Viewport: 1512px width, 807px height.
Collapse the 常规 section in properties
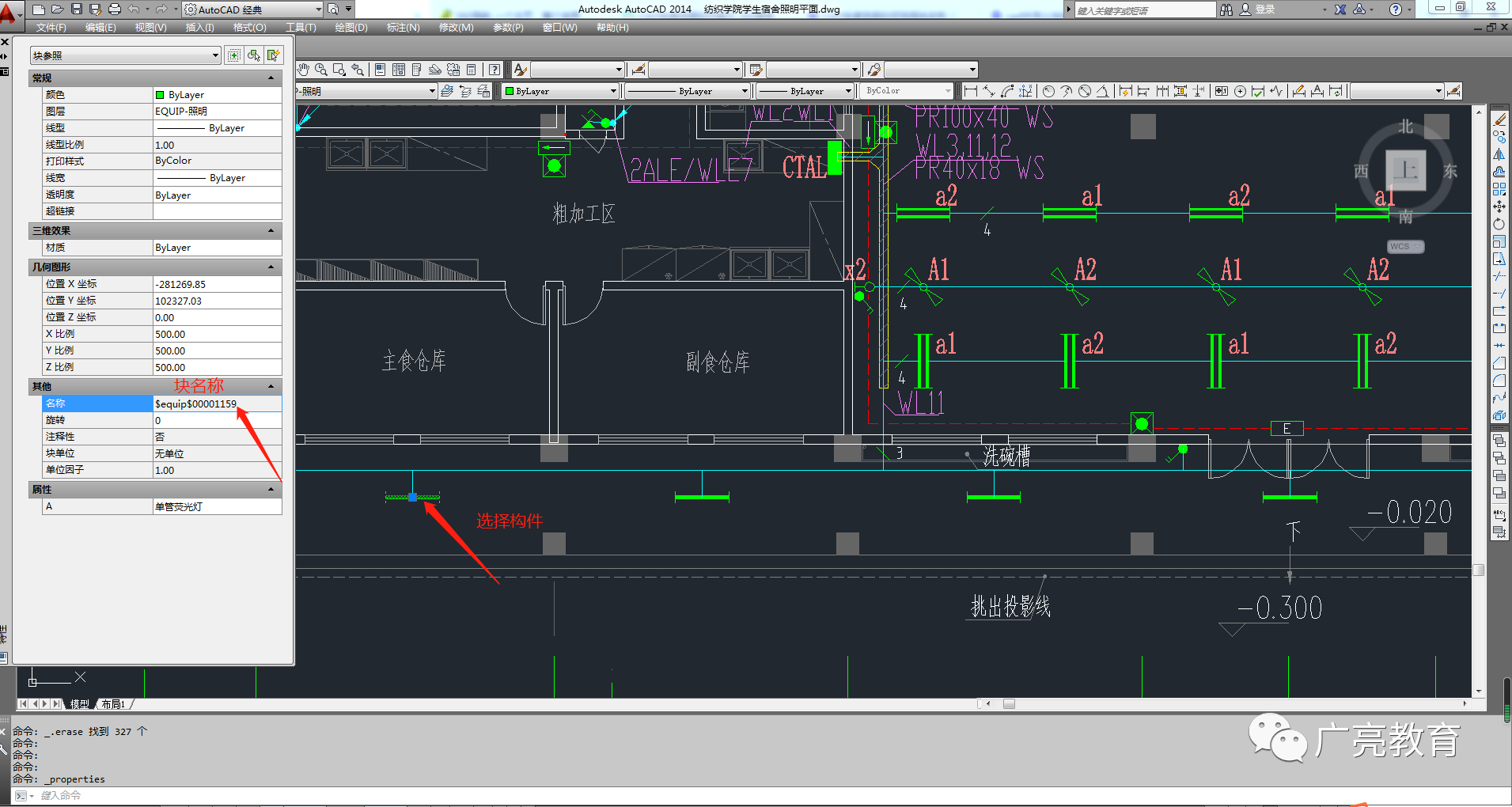click(x=271, y=78)
